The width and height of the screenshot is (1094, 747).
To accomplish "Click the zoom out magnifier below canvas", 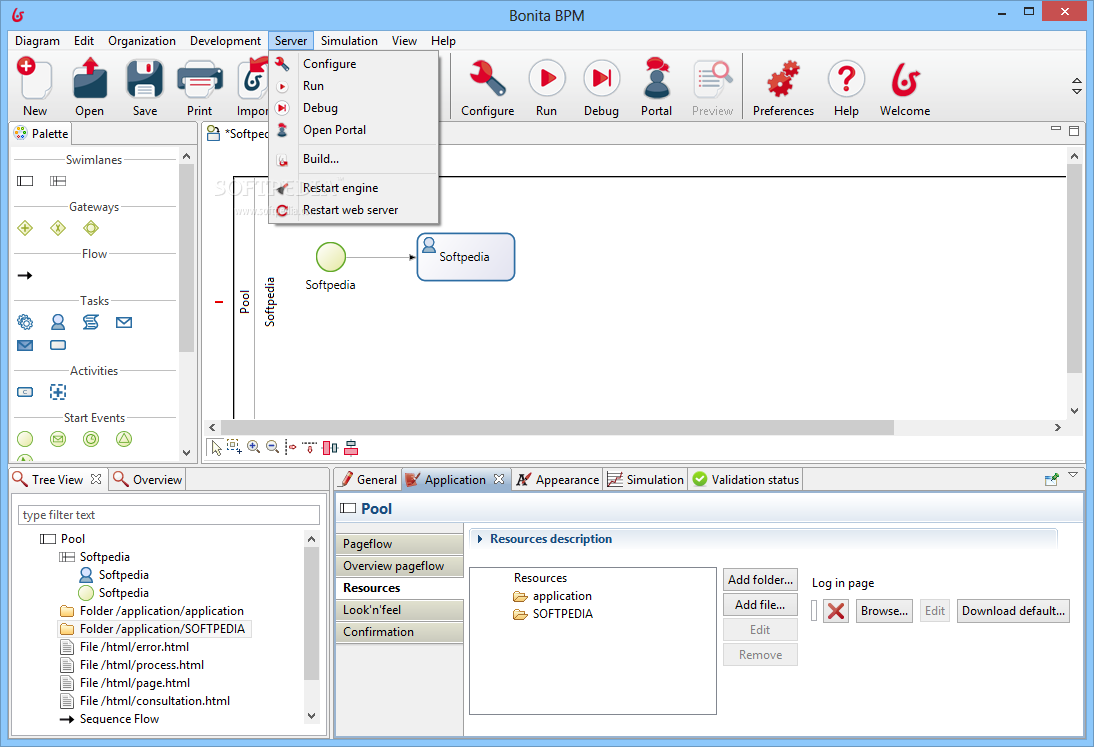I will click(273, 447).
